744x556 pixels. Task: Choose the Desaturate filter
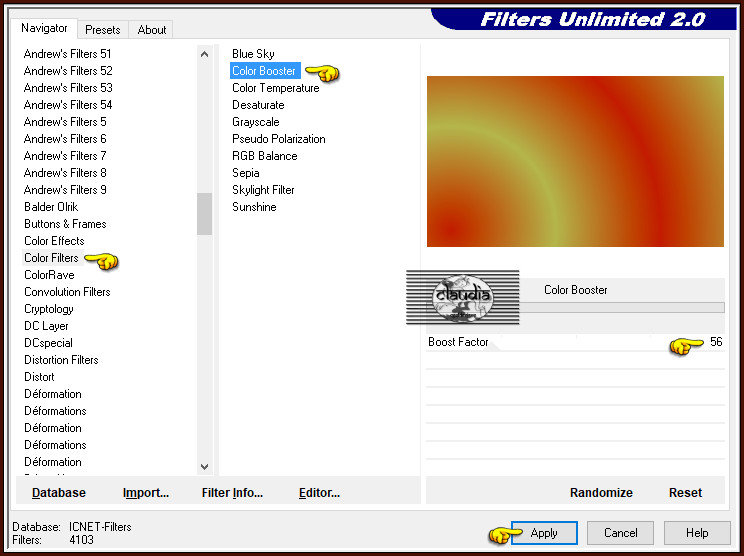point(258,105)
